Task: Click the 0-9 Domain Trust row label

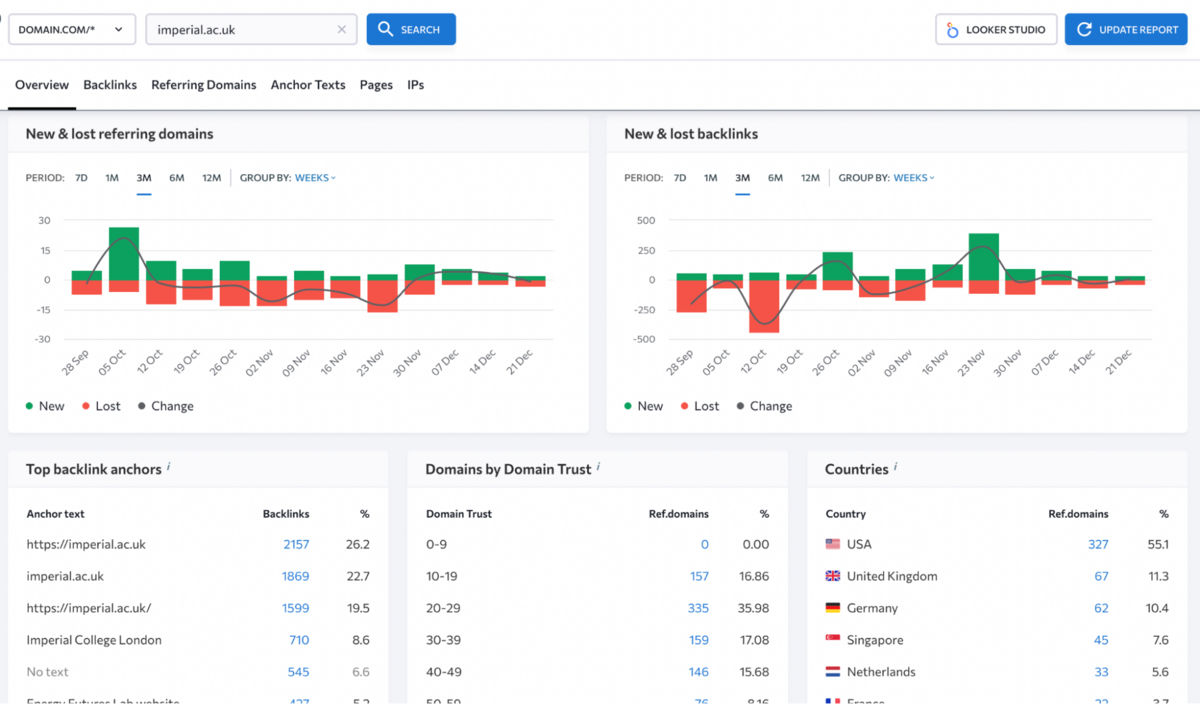Action: [x=437, y=544]
